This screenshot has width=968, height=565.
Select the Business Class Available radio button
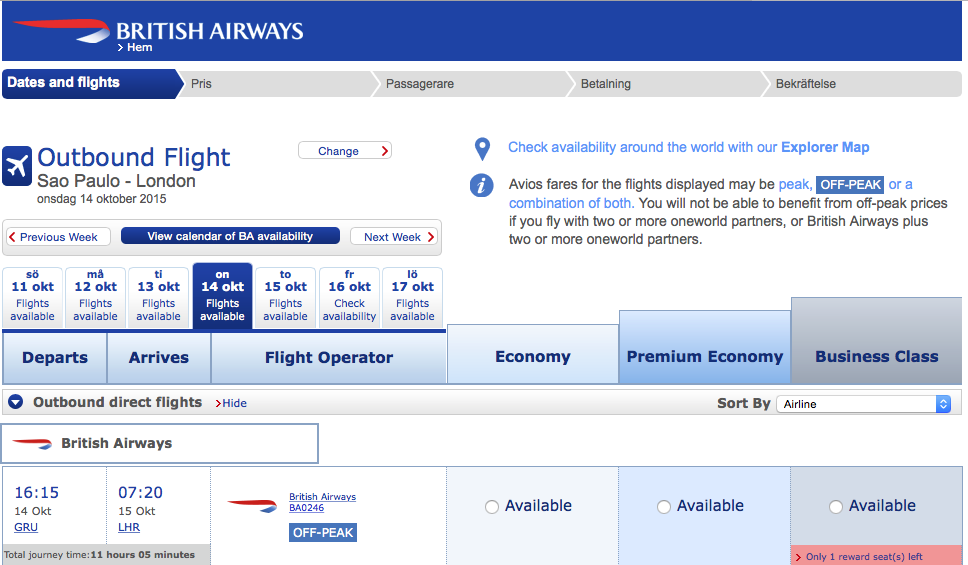click(835, 507)
